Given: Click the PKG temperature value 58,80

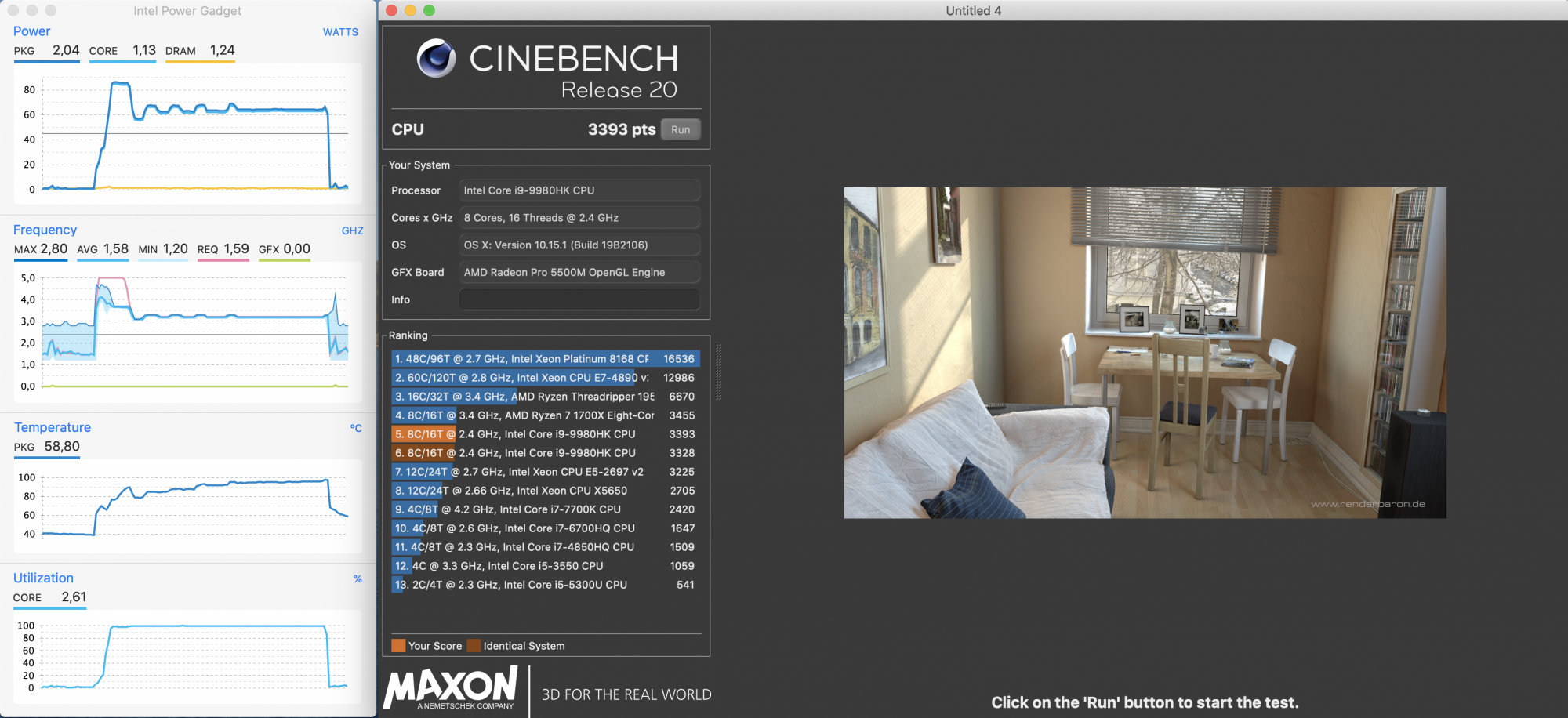Looking at the screenshot, I should 62,446.
